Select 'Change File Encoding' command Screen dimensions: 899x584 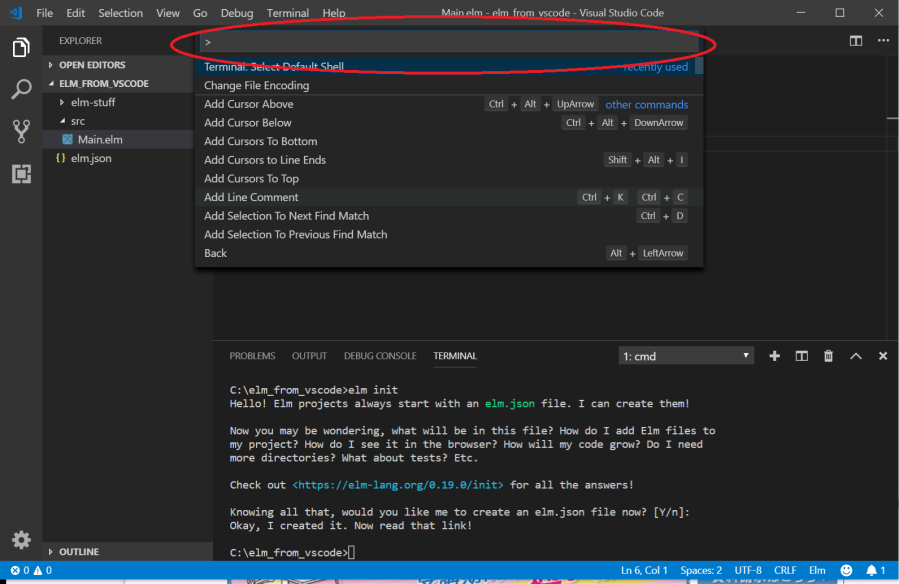257,85
